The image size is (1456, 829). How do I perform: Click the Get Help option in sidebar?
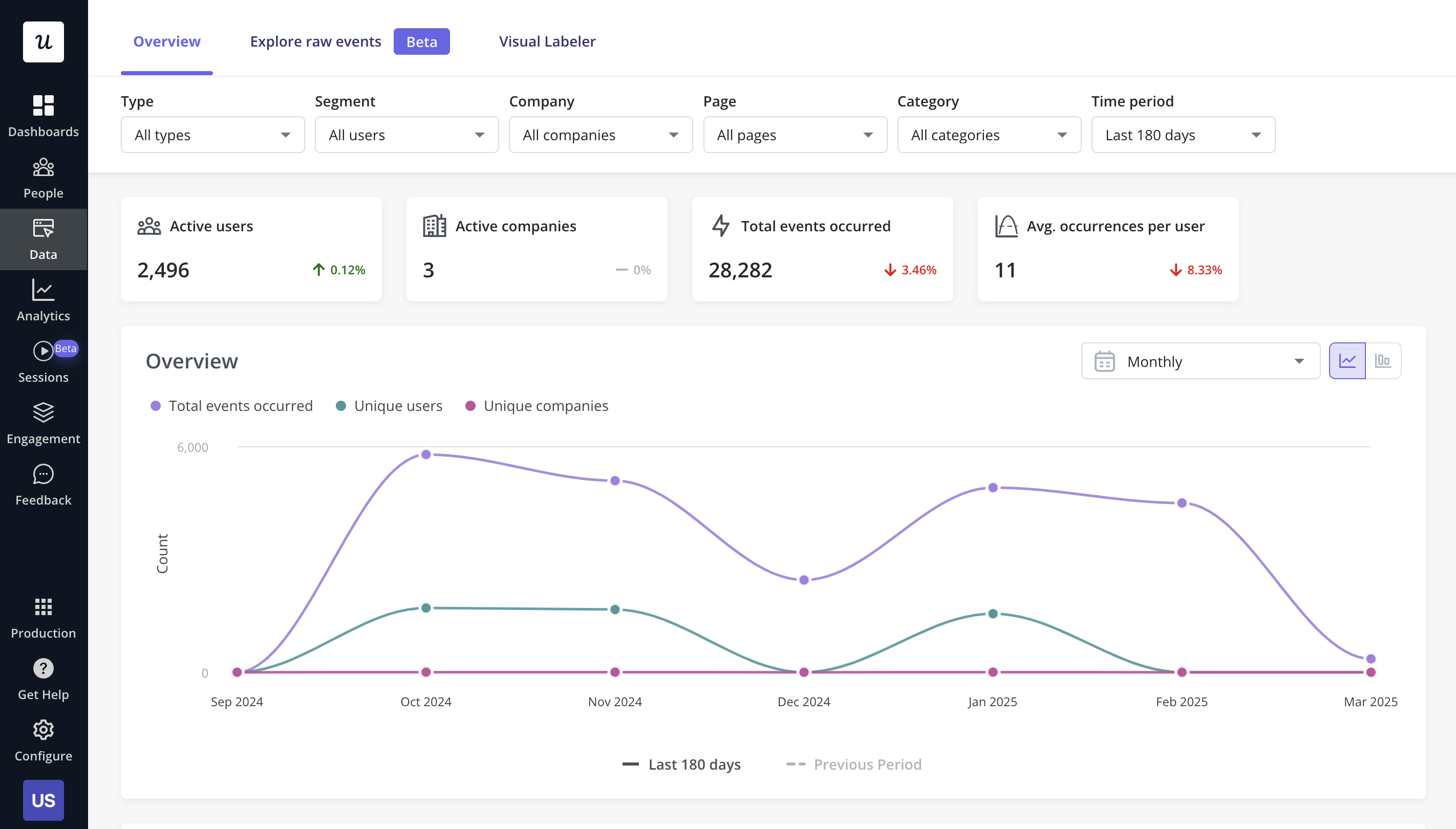(43, 680)
